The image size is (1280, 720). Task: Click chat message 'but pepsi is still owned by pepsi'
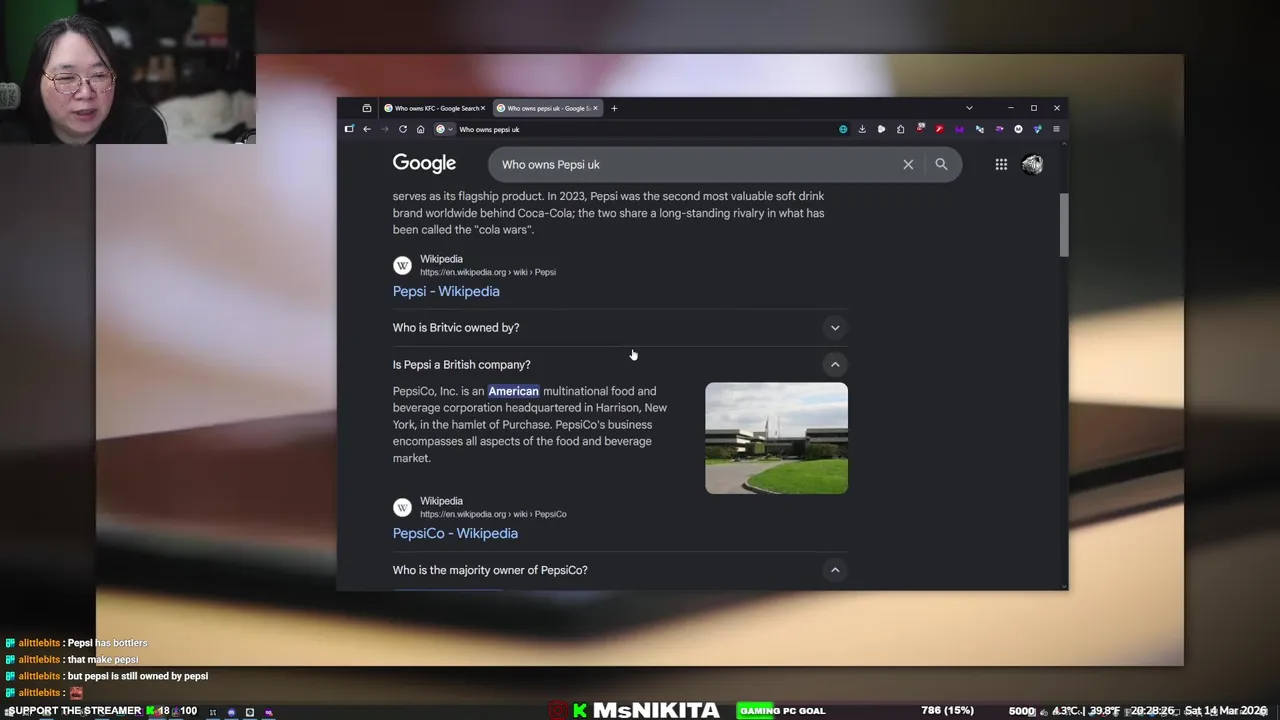pos(138,676)
